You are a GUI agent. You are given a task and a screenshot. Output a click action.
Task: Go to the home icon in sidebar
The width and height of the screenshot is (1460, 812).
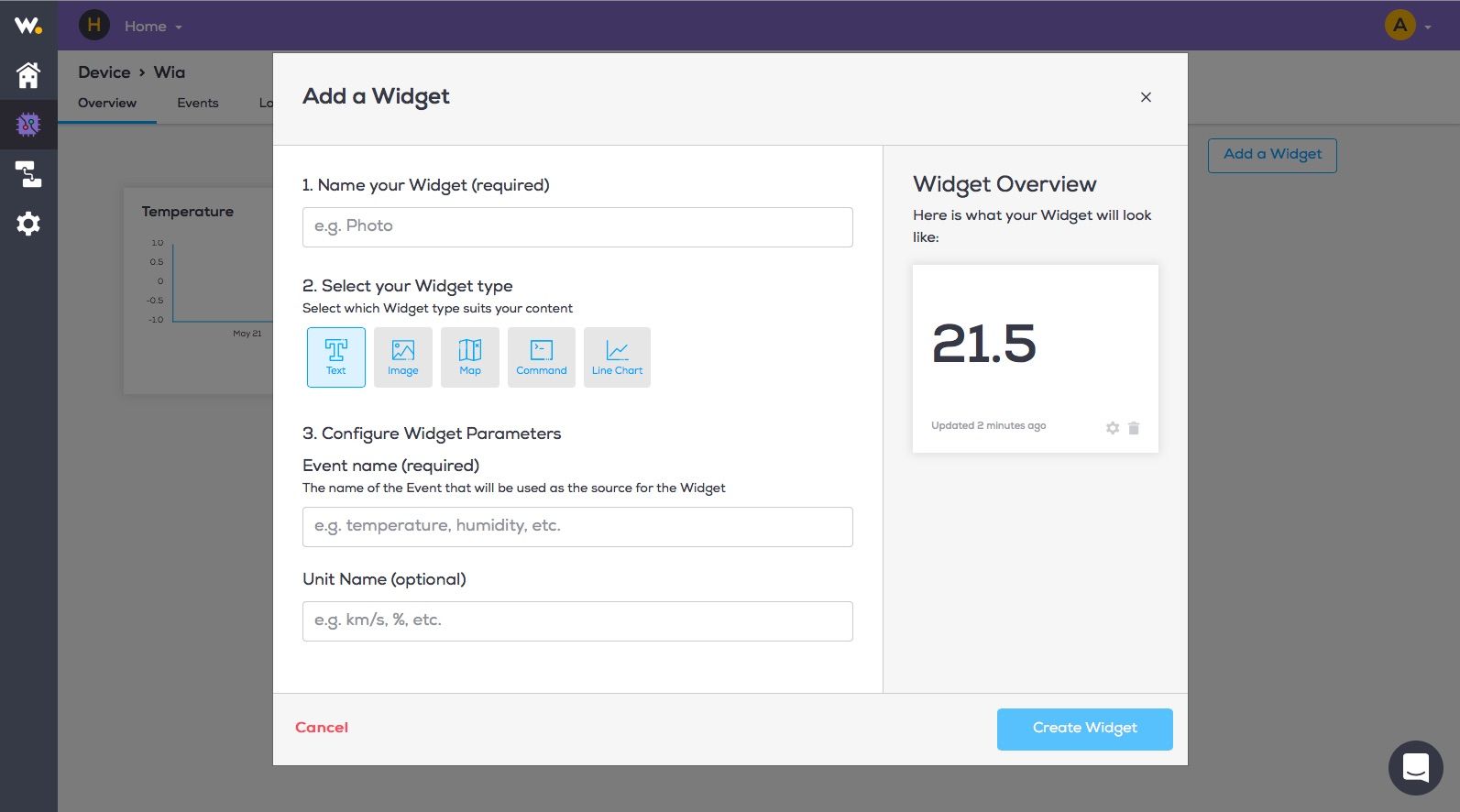coord(28,75)
